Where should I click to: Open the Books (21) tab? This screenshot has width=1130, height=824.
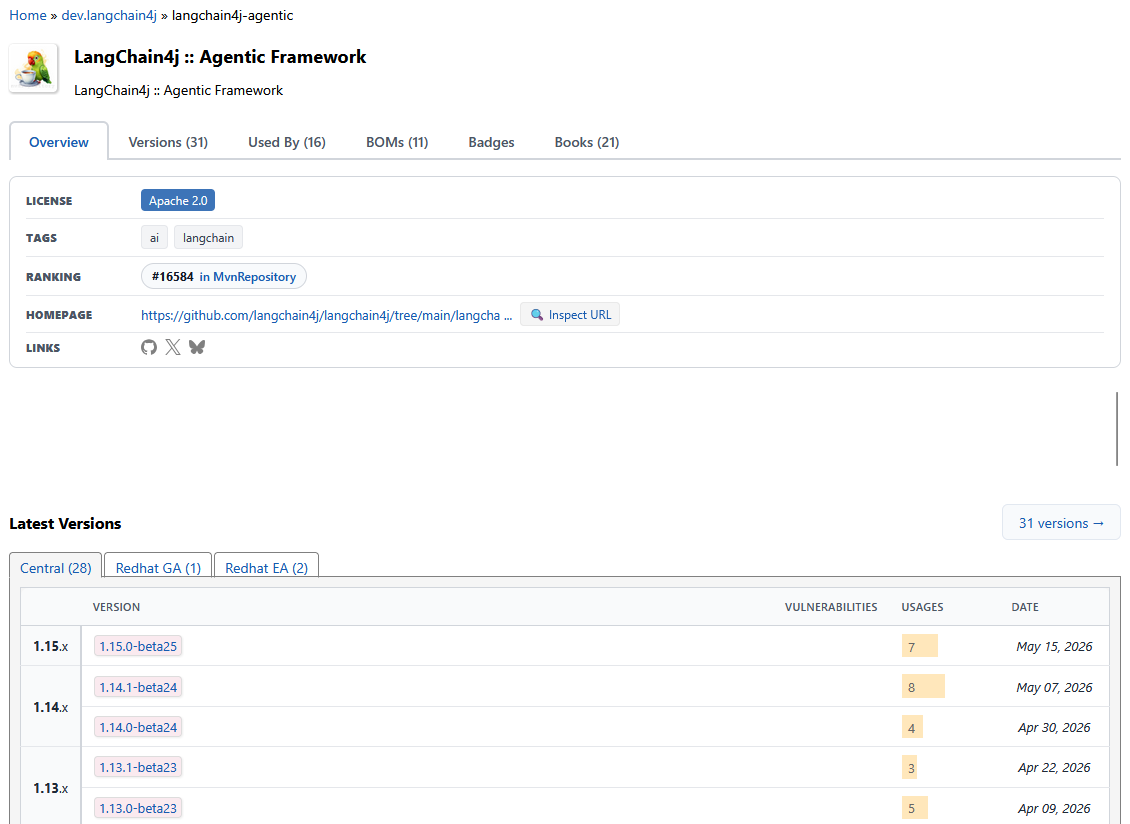[x=587, y=142]
